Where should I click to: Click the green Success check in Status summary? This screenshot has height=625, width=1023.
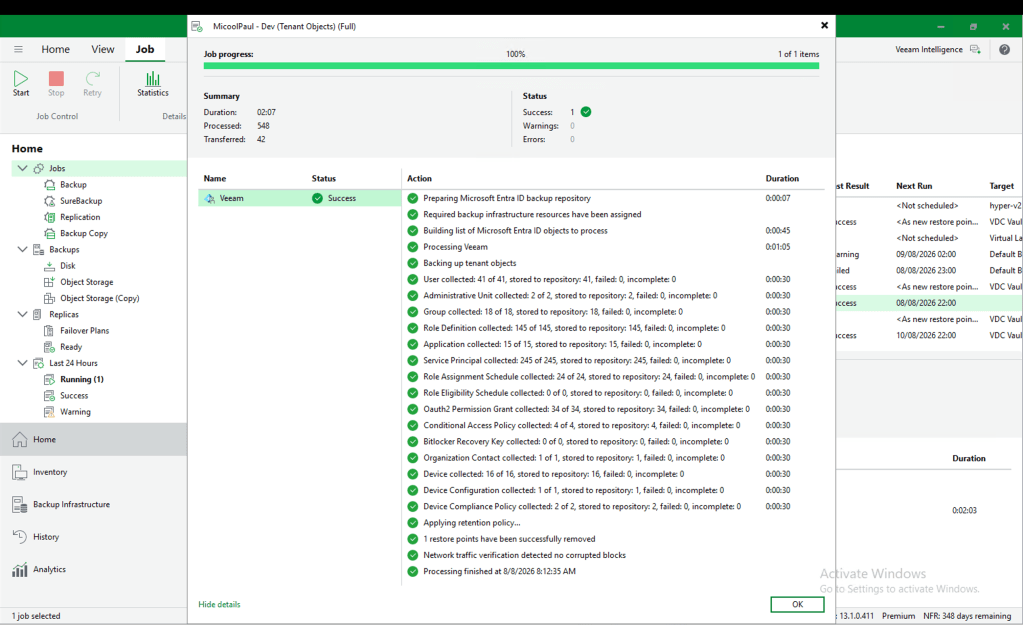pos(586,112)
